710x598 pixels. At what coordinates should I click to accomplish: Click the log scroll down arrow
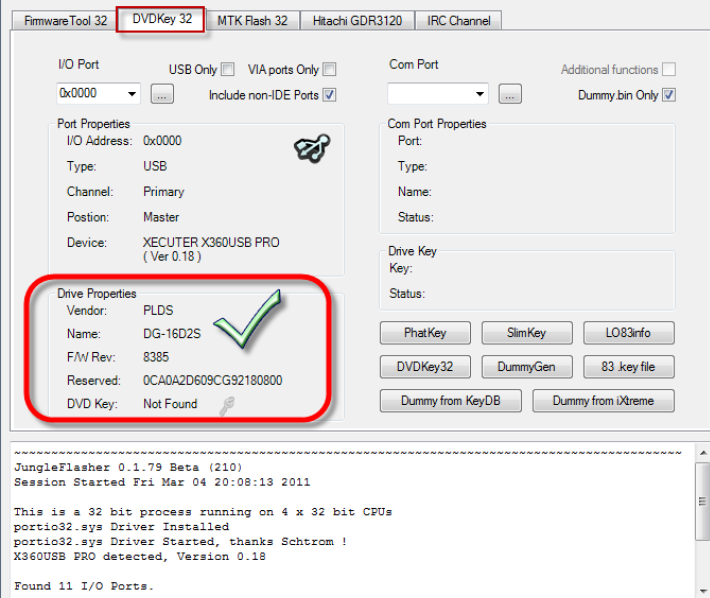pyautogui.click(x=703, y=590)
